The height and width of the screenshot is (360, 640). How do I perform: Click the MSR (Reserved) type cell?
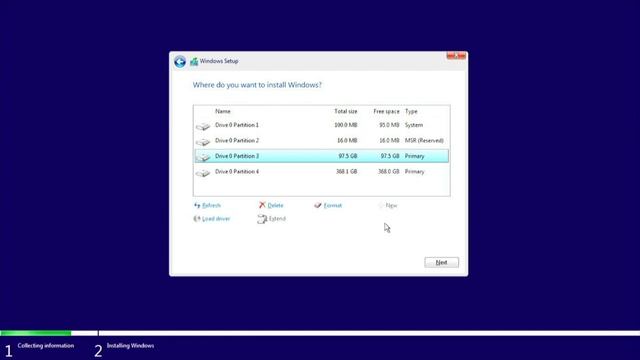click(424, 141)
